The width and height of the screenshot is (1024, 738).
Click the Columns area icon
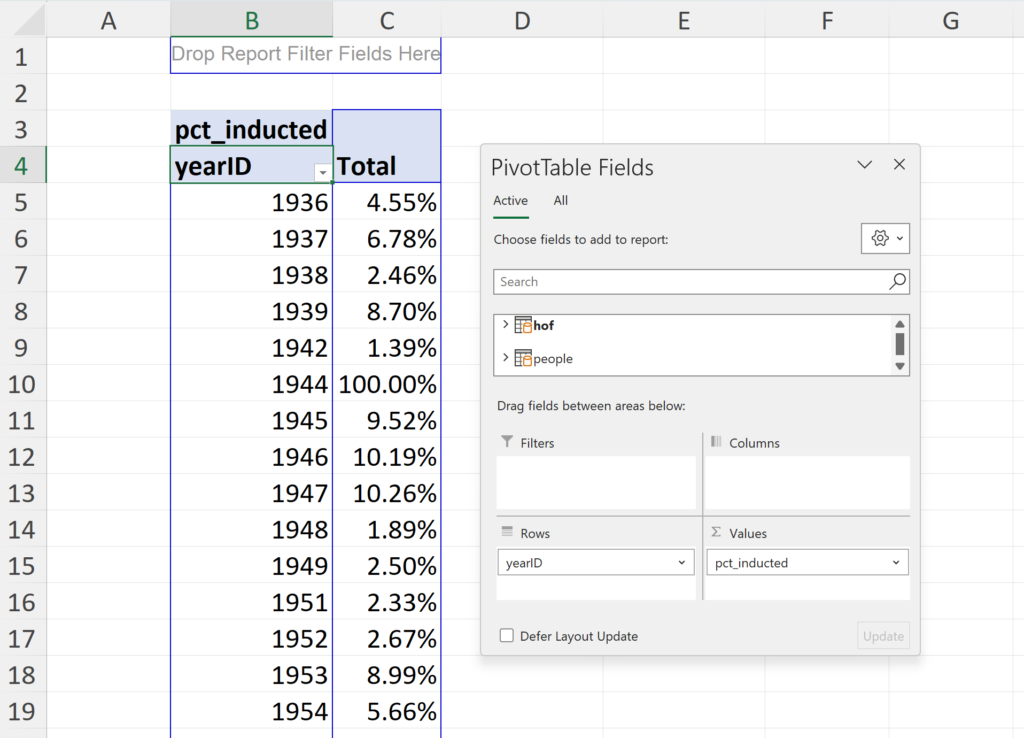(714, 442)
